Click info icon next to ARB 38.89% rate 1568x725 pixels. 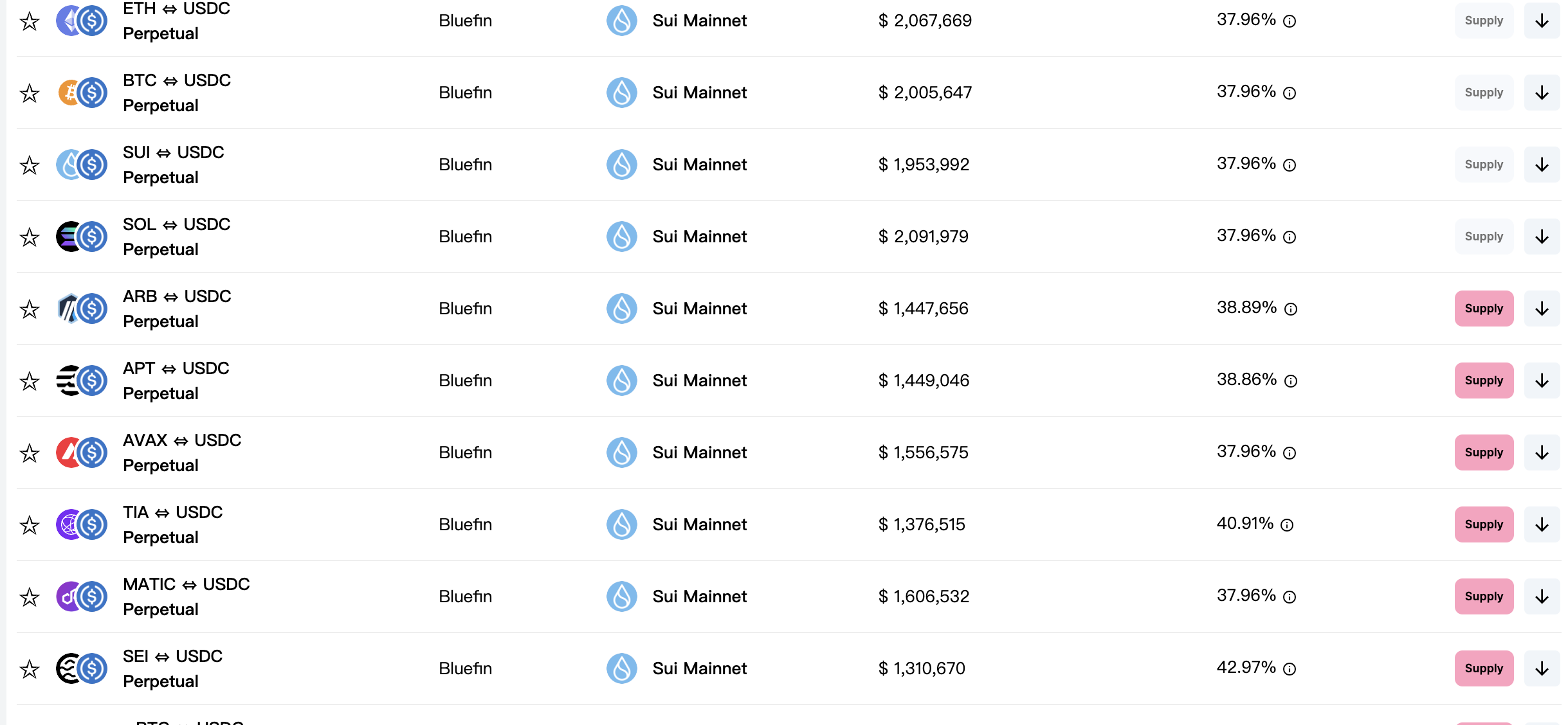point(1290,309)
